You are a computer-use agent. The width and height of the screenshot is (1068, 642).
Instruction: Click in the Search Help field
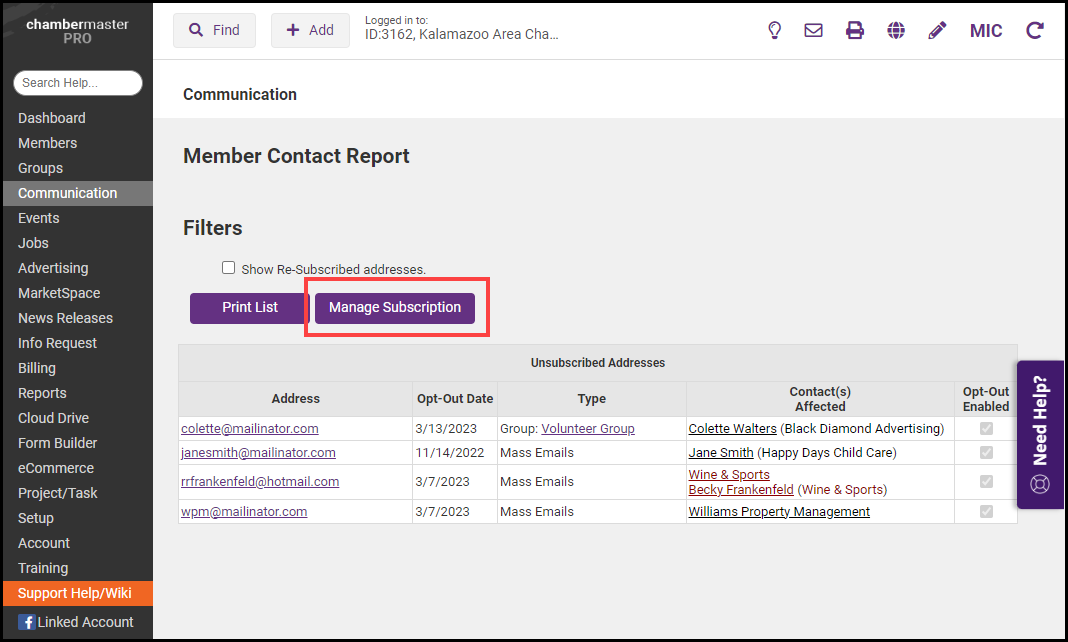coord(78,83)
